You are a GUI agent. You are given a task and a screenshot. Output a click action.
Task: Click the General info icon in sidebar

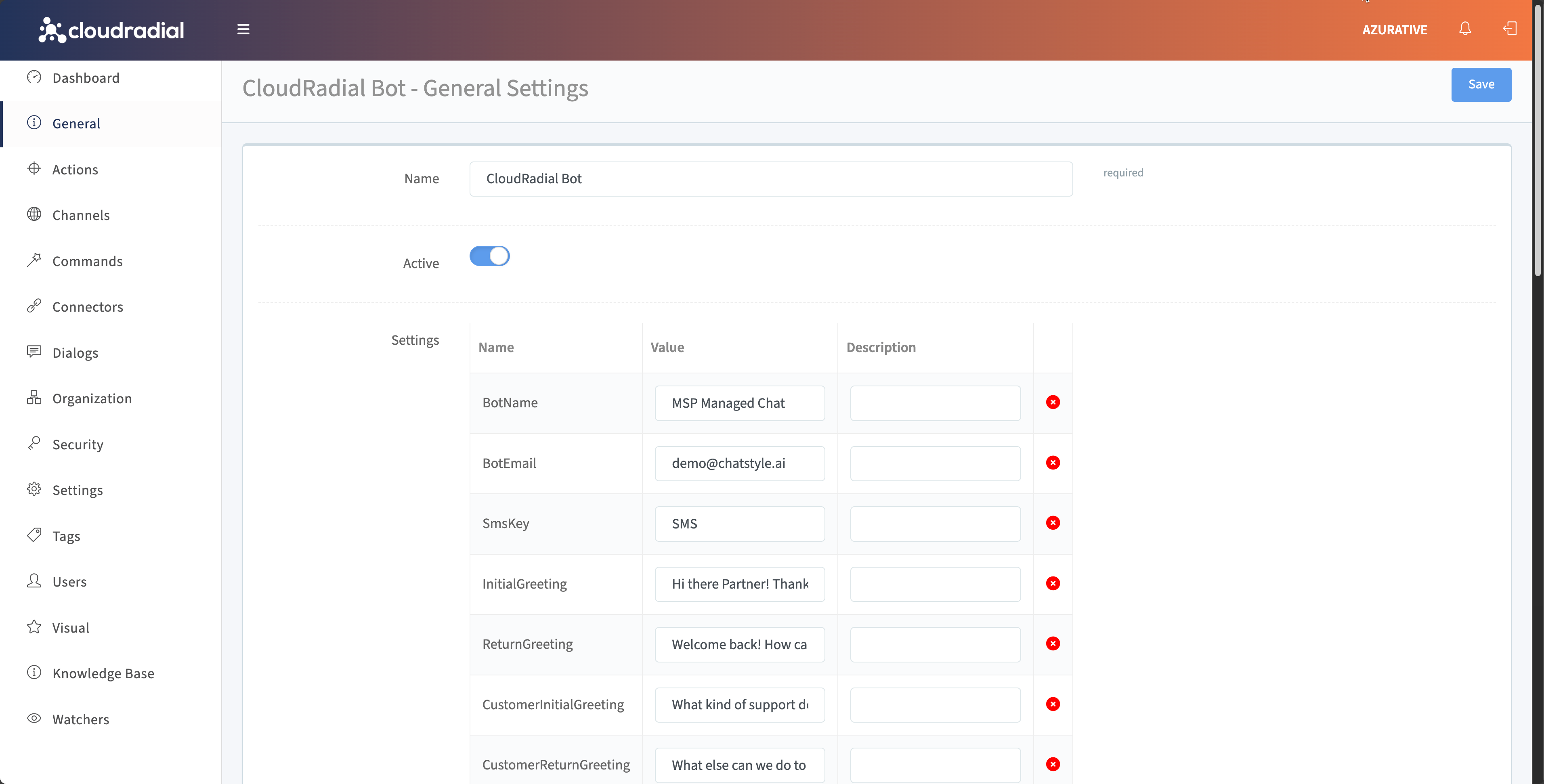pos(34,122)
